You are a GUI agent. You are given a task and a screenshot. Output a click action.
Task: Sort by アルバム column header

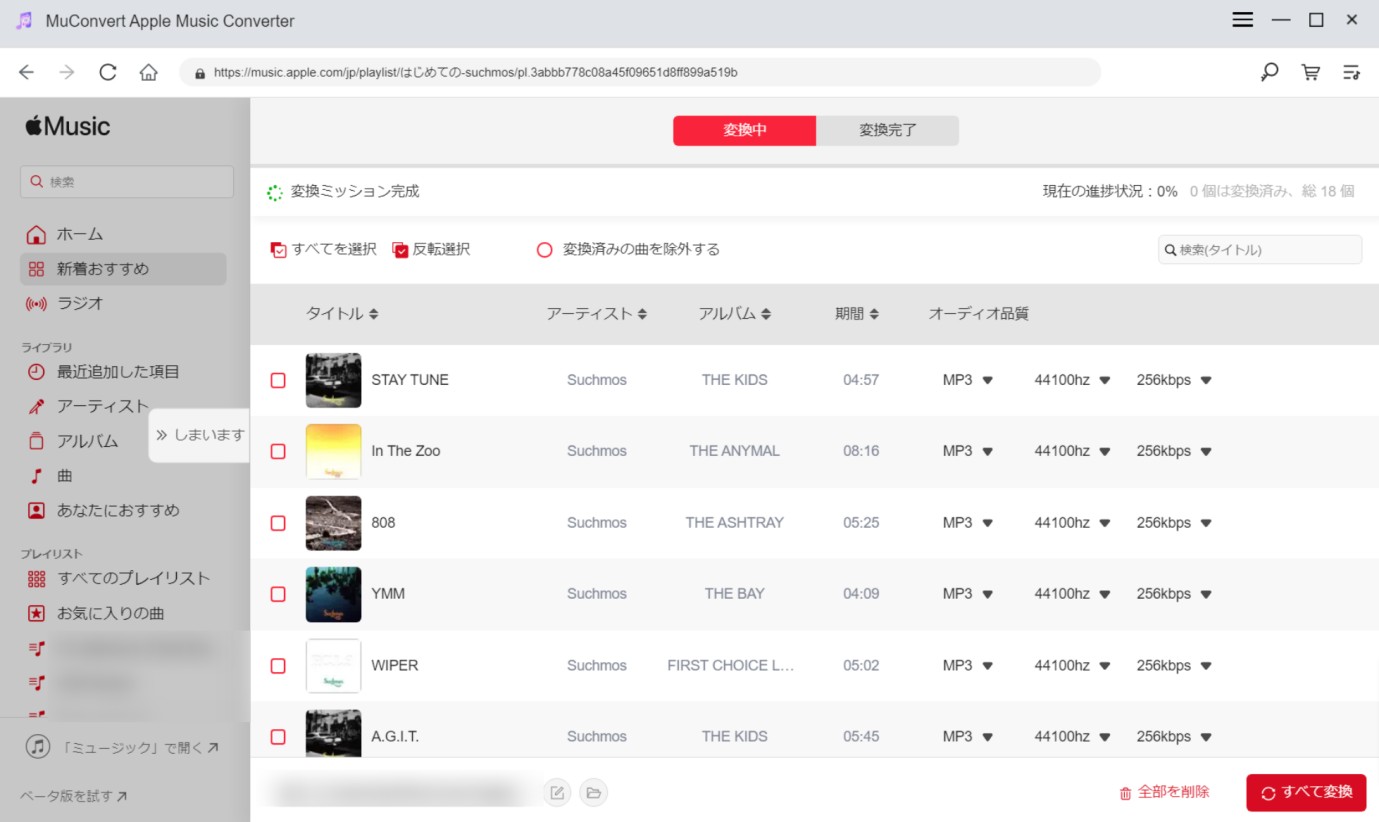click(735, 314)
